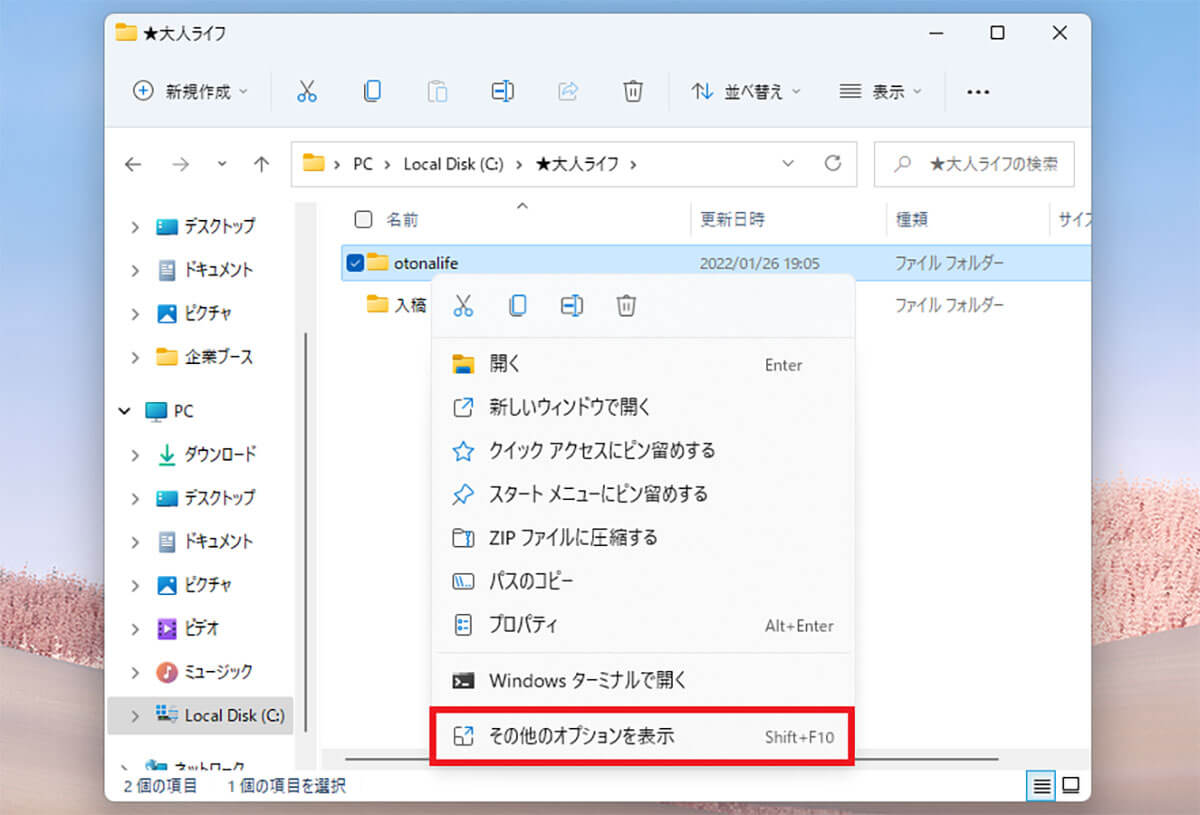Expand the Local Disk (C:) tree node
The image size is (1200, 815).
[x=135, y=716]
